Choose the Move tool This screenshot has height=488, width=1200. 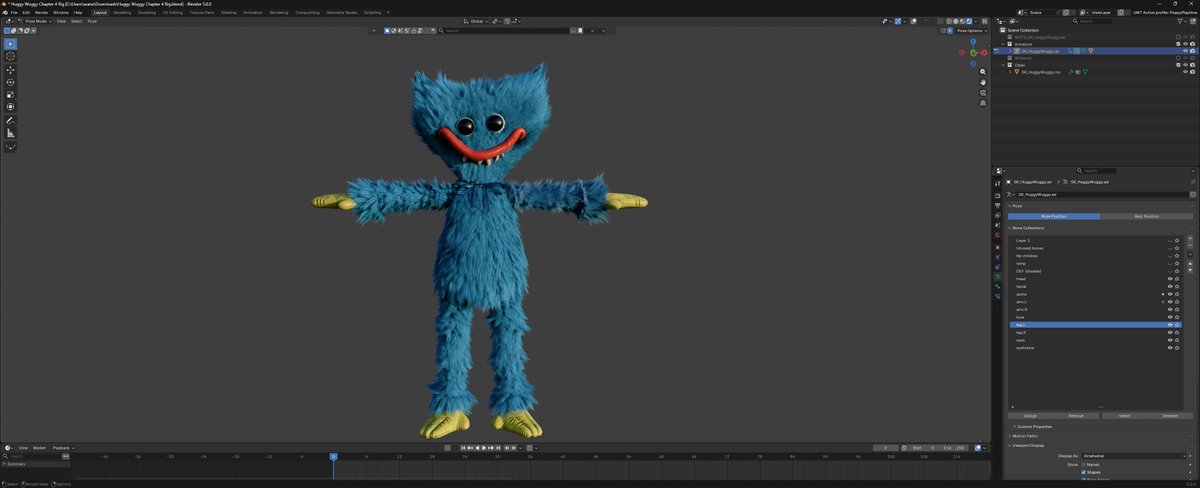click(x=11, y=70)
